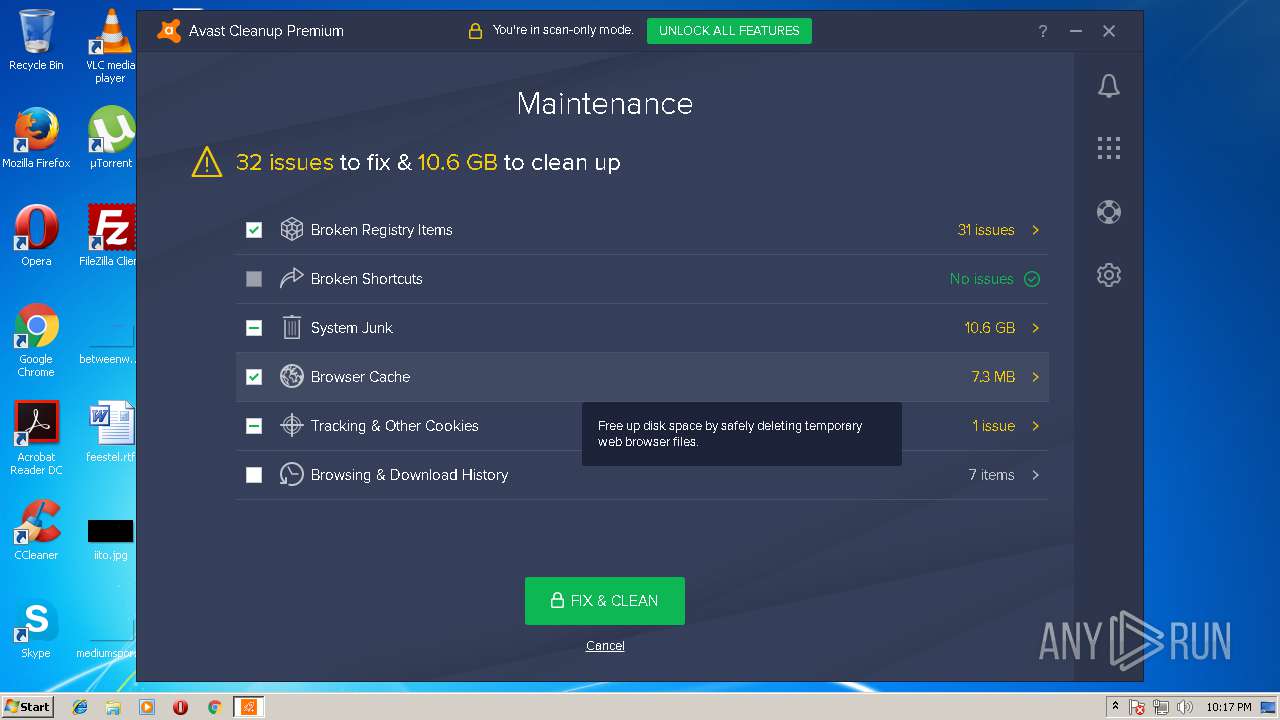
Task: Open the rescue center lifebuoy icon
Action: [1108, 212]
